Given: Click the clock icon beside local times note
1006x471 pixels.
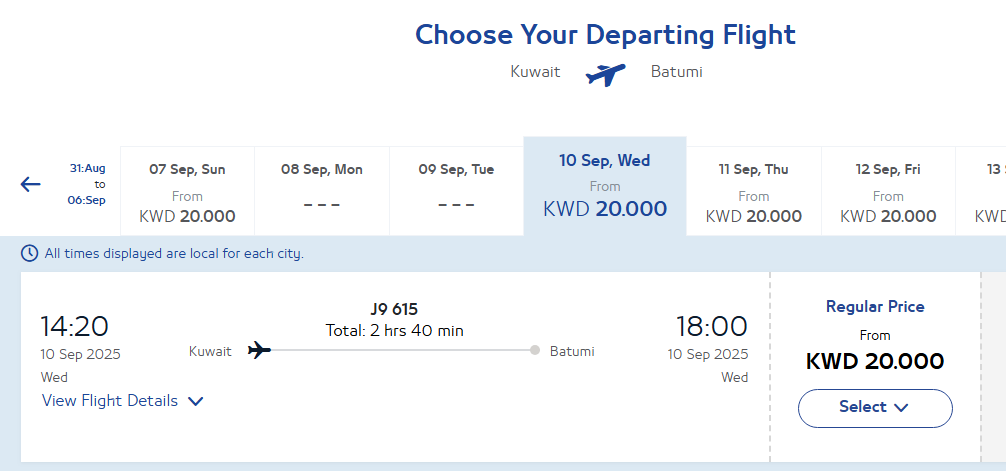Looking at the screenshot, I should 30,253.
